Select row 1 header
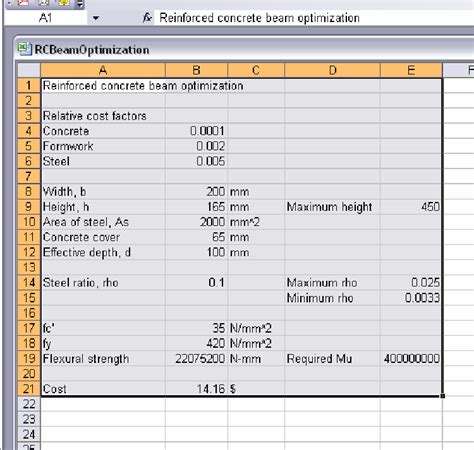Screen dimensions: 474x450 (29, 86)
